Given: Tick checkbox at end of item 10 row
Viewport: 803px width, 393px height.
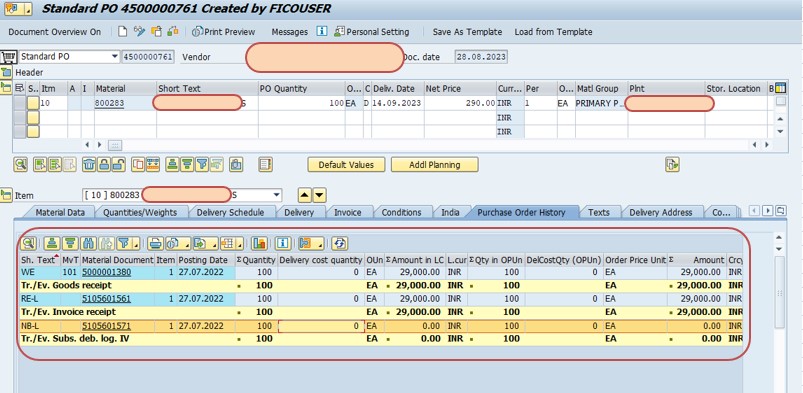Looking at the screenshot, I should click(x=780, y=101).
